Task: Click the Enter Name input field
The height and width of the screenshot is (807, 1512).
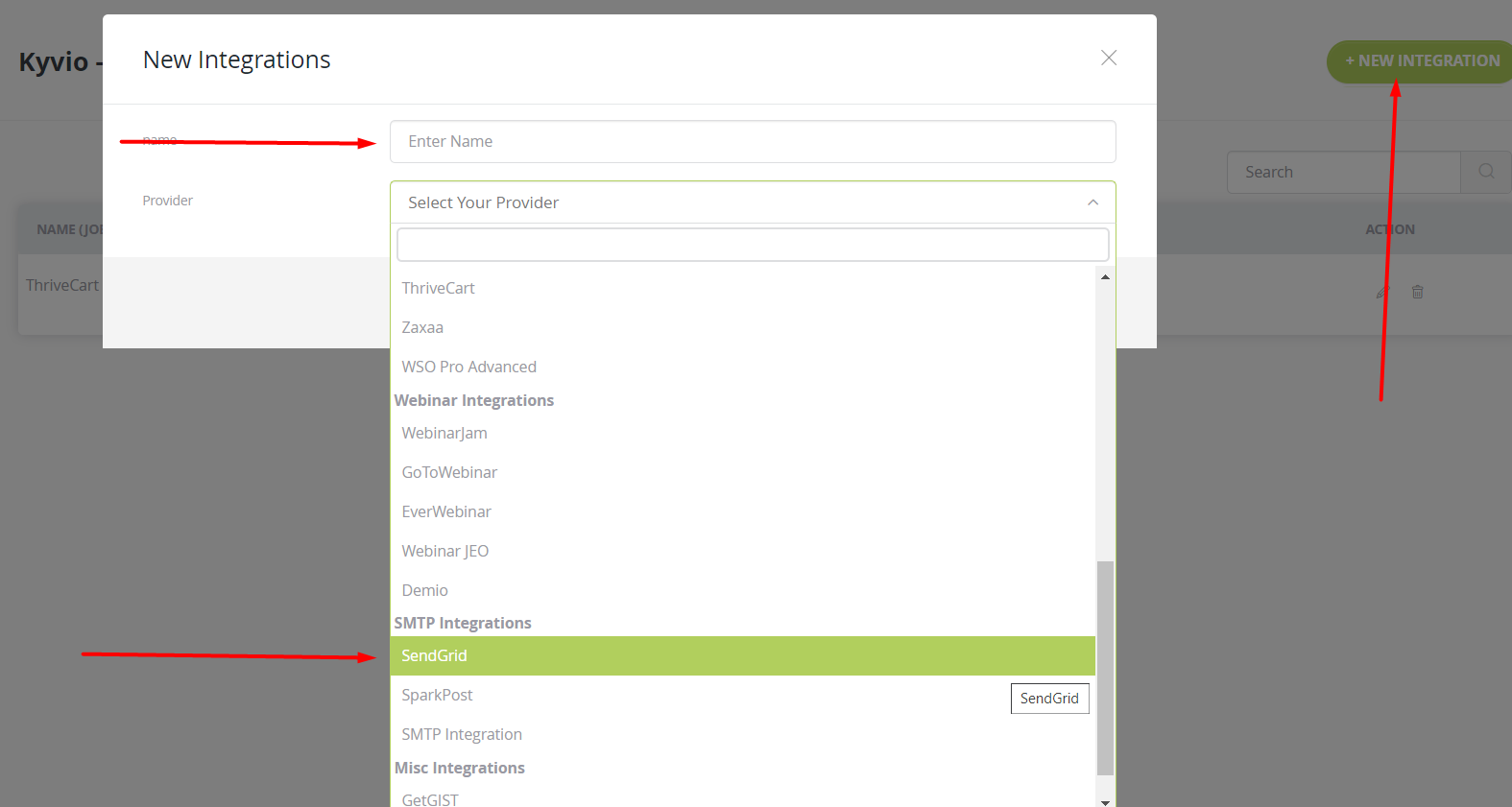Action: pos(753,142)
